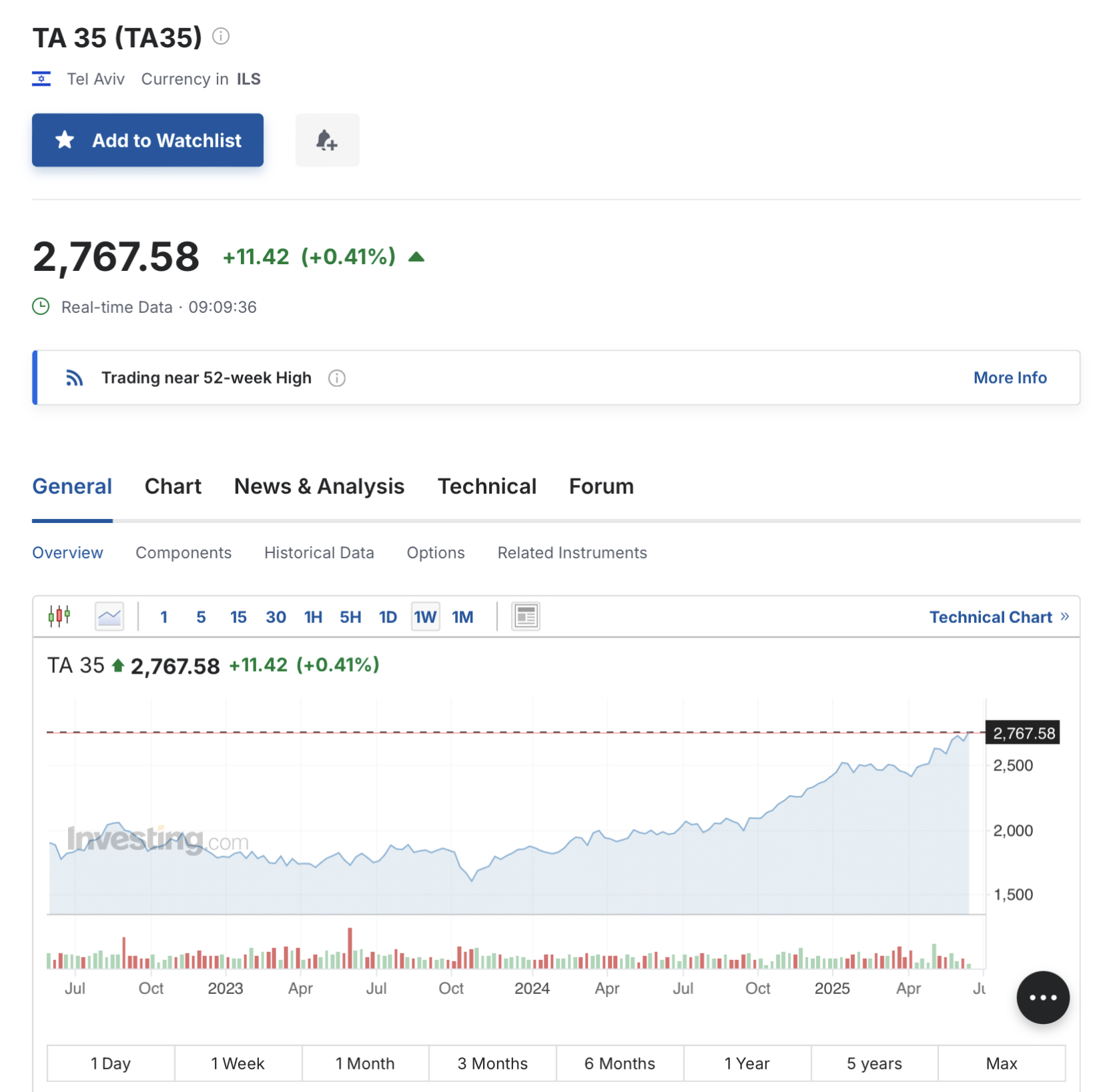Click Add to Watchlist button
This screenshot has width=1113, height=1092.
[148, 140]
